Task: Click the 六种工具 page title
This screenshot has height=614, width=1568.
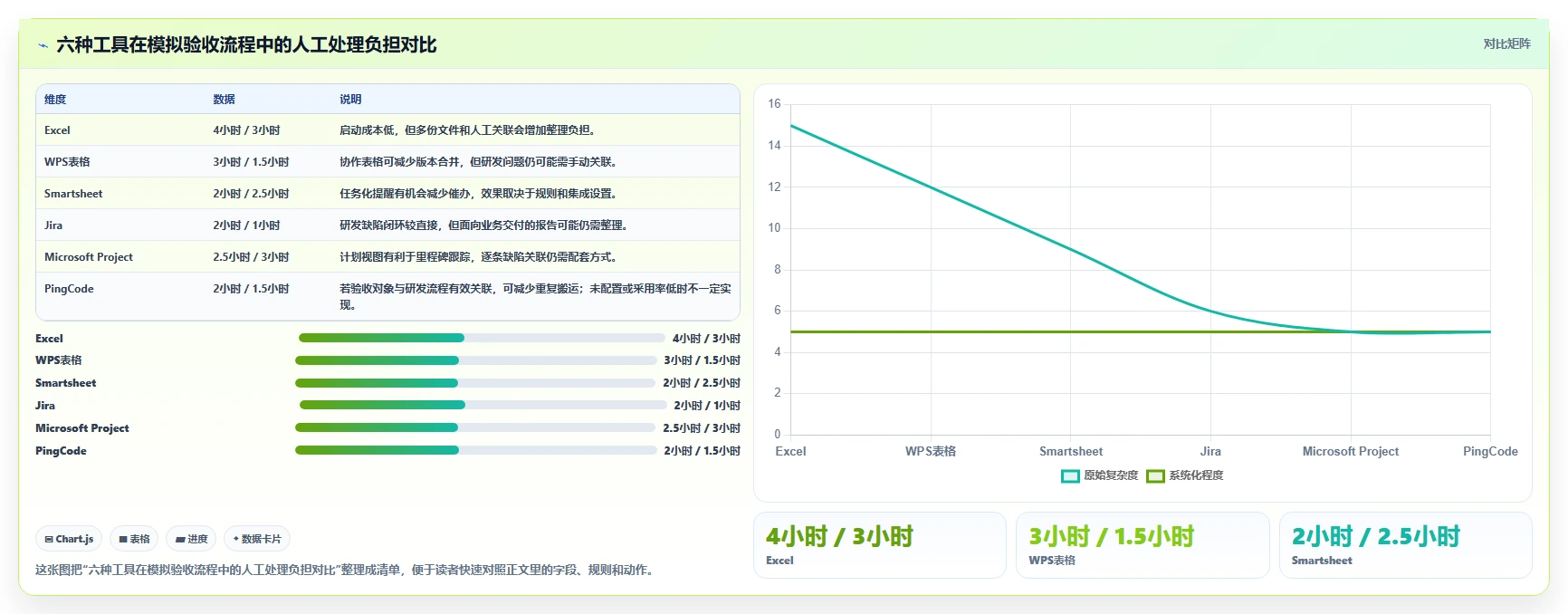Action: [246, 45]
